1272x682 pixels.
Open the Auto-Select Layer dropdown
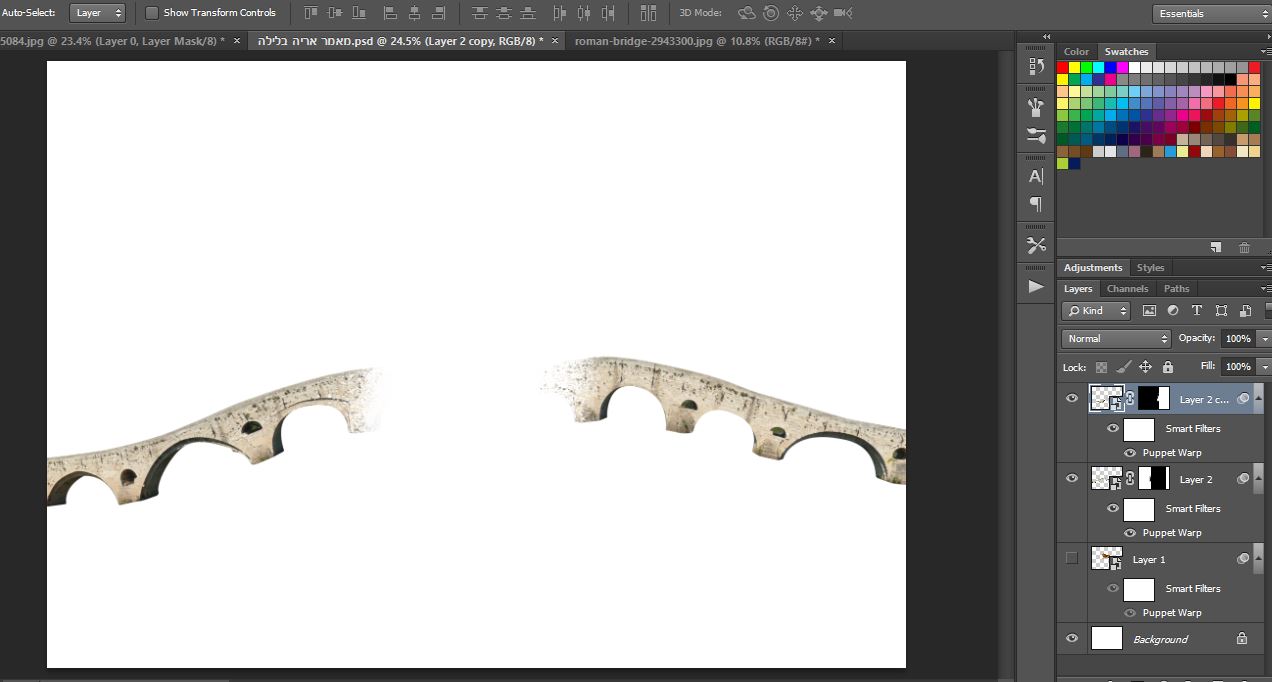coord(97,13)
